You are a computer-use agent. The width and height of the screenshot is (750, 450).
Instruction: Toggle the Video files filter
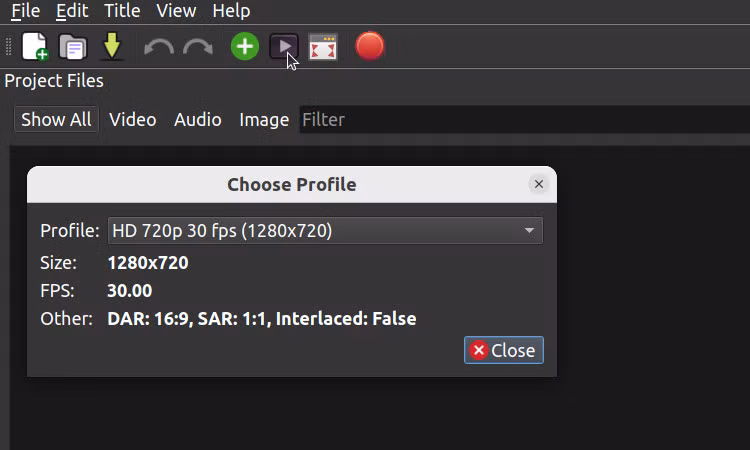tap(132, 119)
